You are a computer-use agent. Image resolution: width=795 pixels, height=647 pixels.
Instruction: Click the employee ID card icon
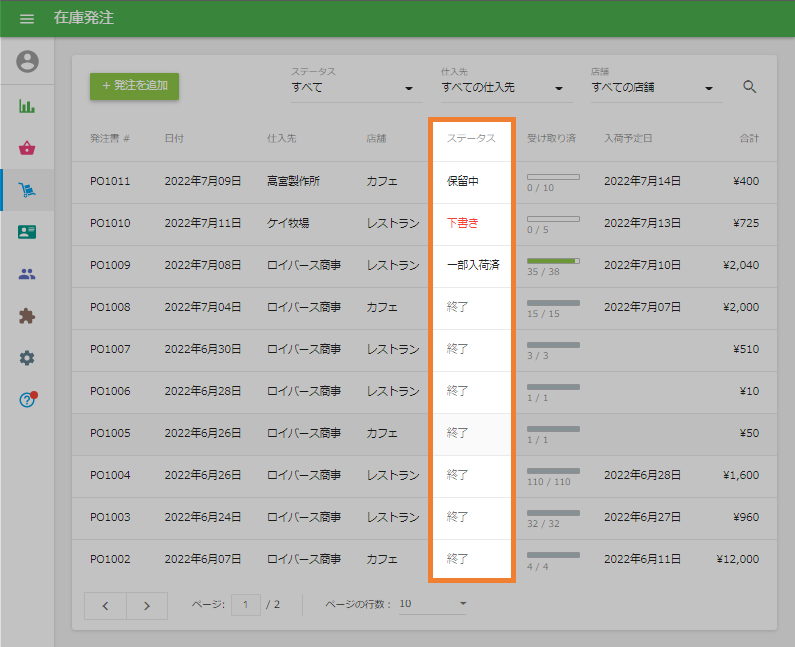(27, 232)
